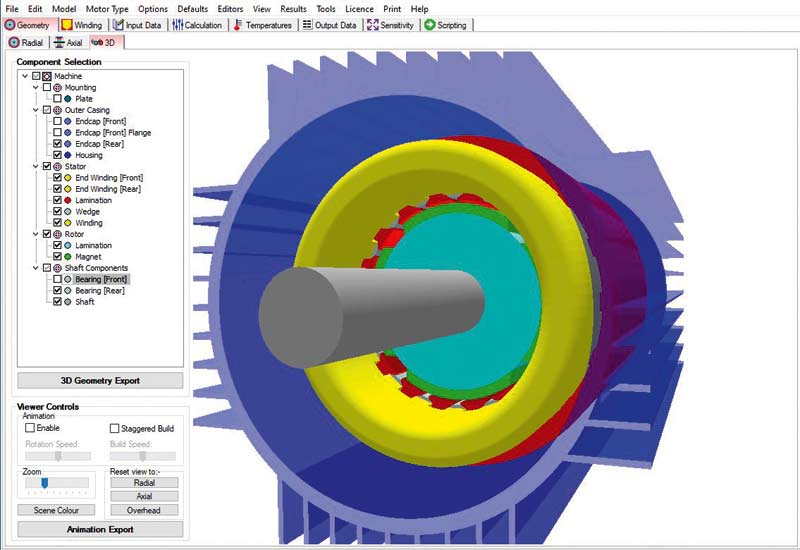Click the 3D Geometry Export button
The image size is (800, 550).
pos(100,381)
